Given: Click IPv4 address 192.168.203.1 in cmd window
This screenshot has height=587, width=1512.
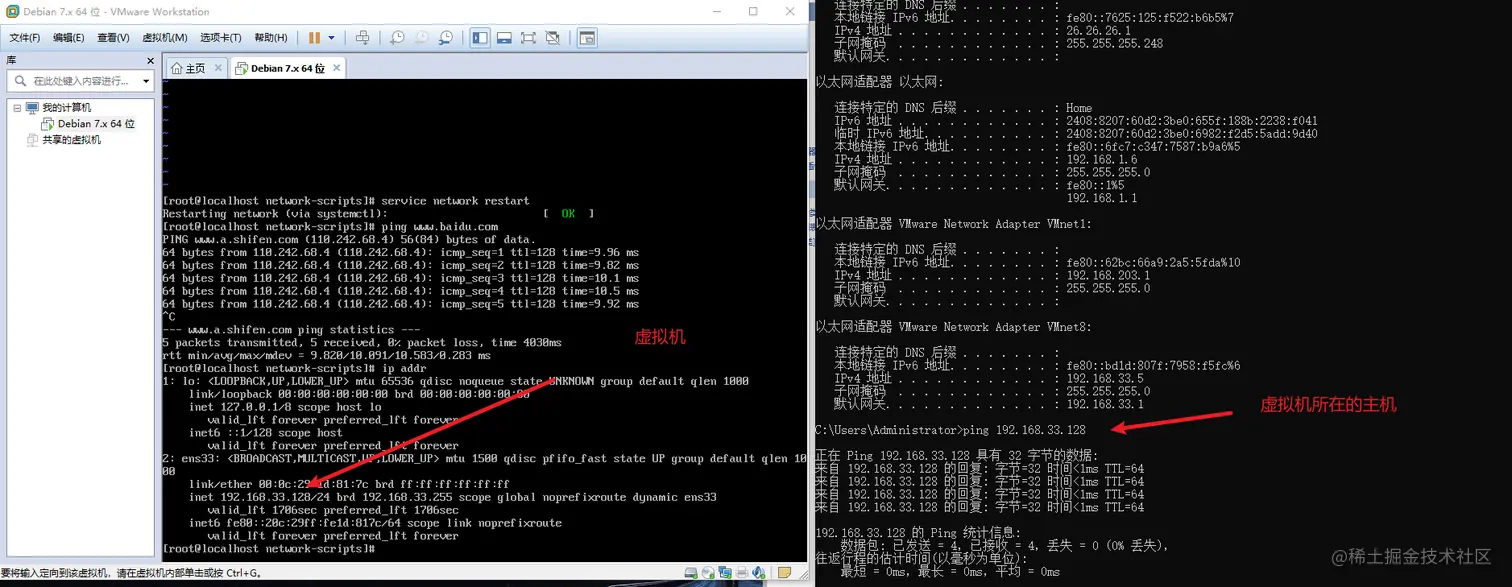Looking at the screenshot, I should click(1108, 275).
